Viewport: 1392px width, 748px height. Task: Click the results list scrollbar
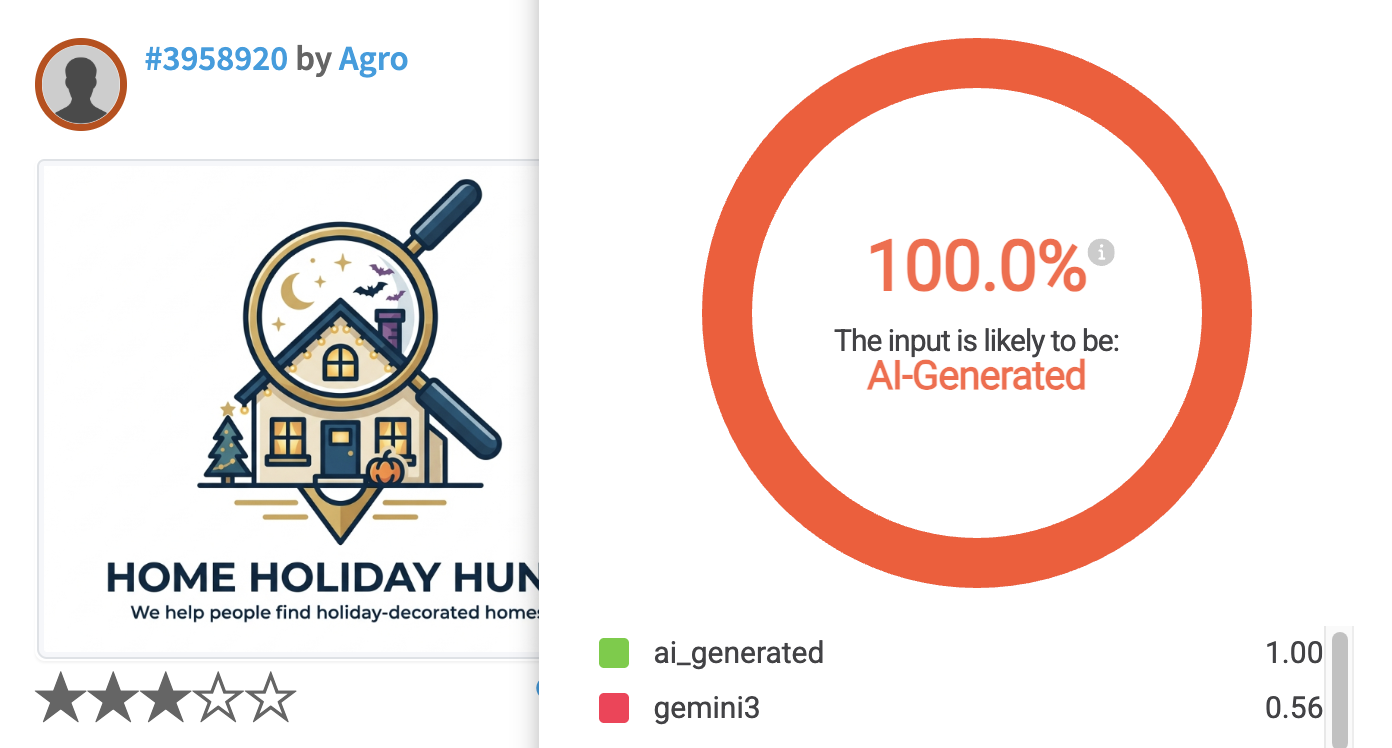click(x=1340, y=688)
